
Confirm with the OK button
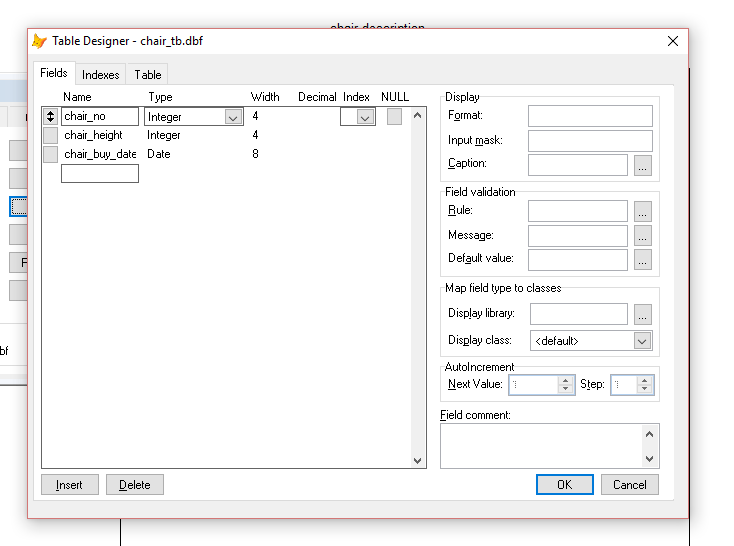(x=565, y=485)
